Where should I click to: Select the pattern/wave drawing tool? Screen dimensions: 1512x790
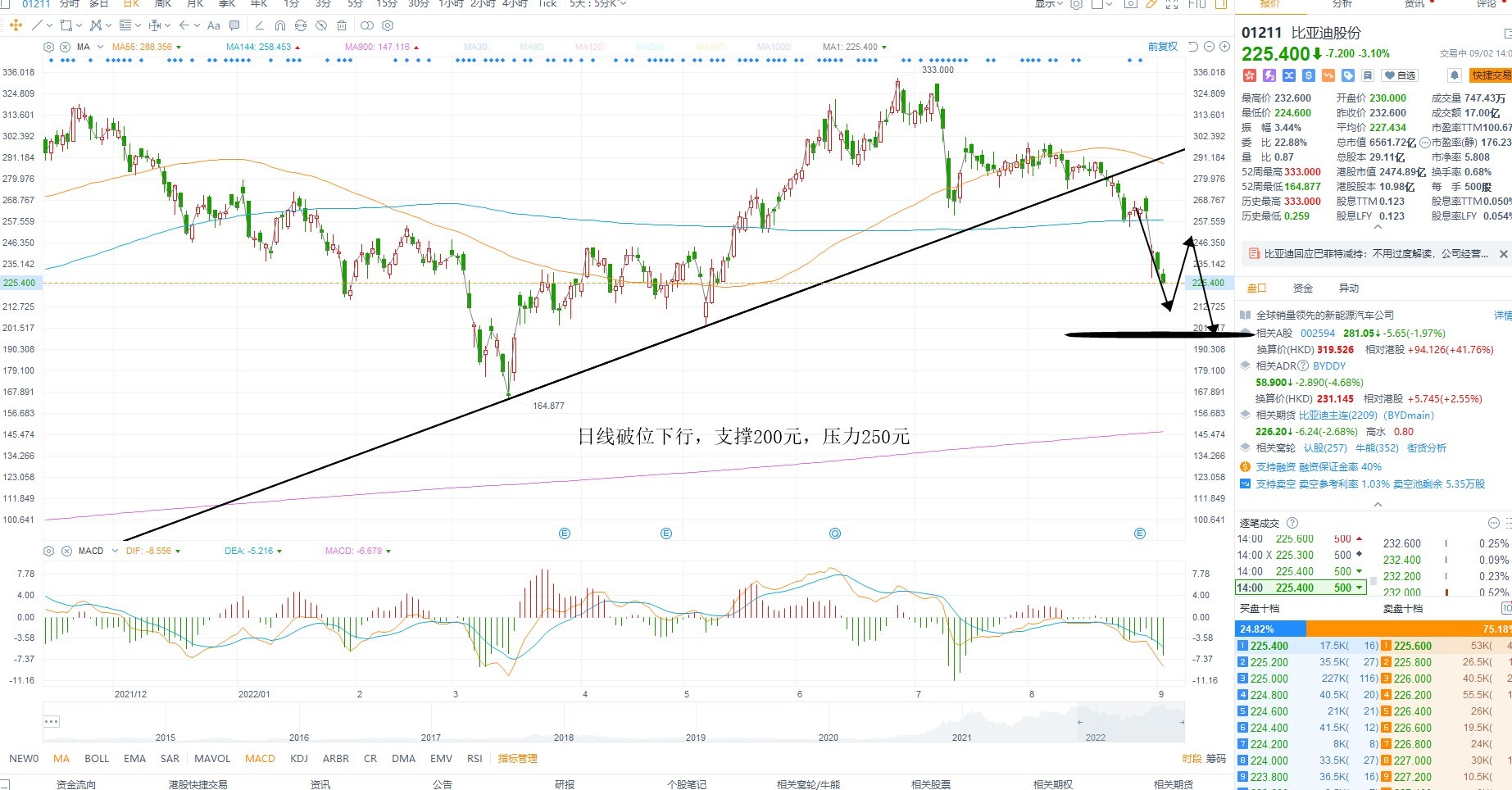point(96,25)
